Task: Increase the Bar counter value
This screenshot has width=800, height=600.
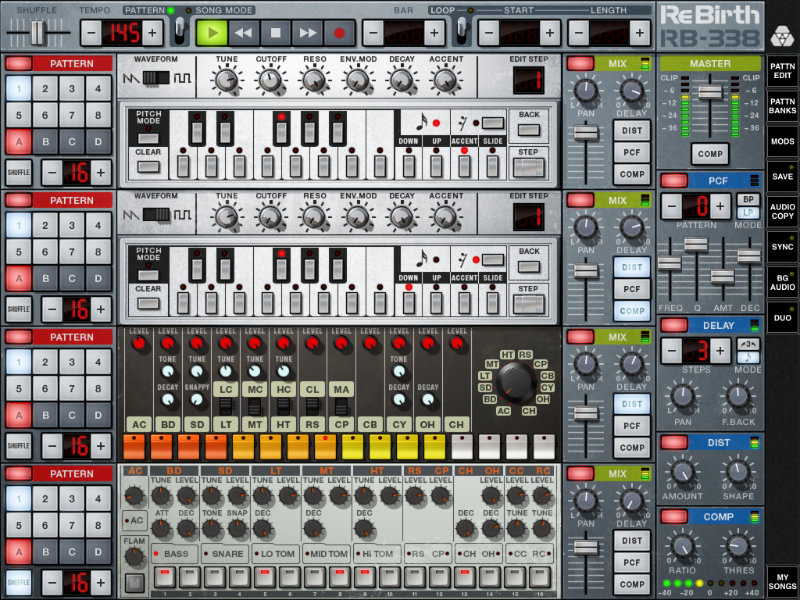Action: pyautogui.click(x=434, y=33)
